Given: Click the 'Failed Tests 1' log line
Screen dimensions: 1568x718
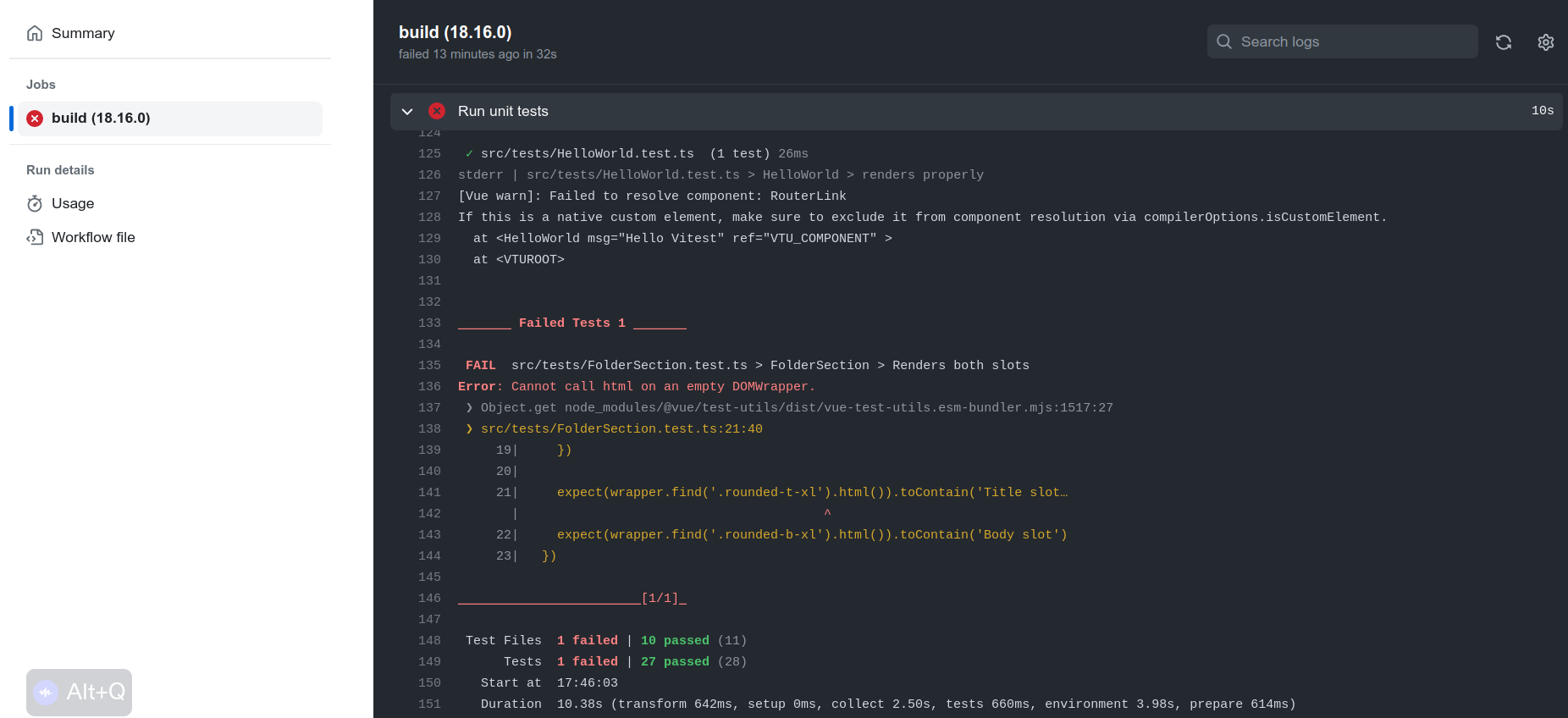Looking at the screenshot, I should tap(572, 323).
